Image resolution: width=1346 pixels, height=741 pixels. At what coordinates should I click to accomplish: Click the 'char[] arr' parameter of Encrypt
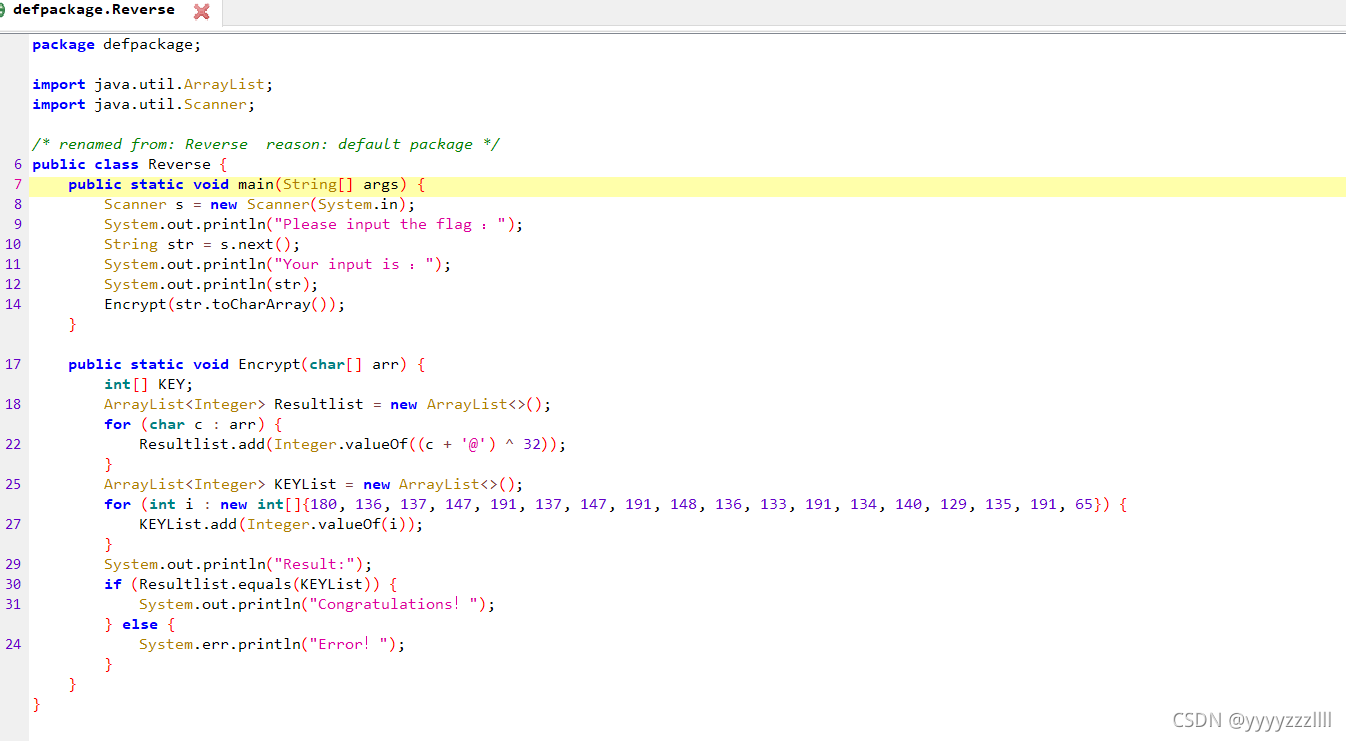pyautogui.click(x=354, y=364)
